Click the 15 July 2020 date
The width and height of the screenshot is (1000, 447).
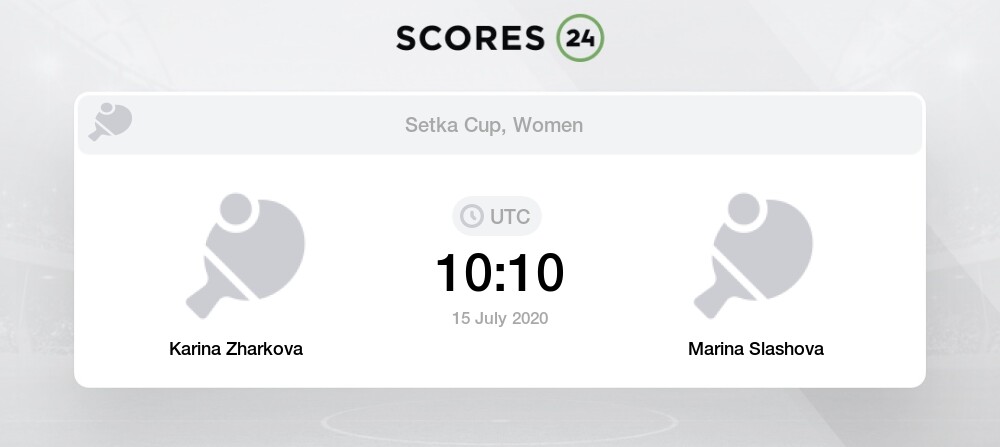click(x=500, y=318)
